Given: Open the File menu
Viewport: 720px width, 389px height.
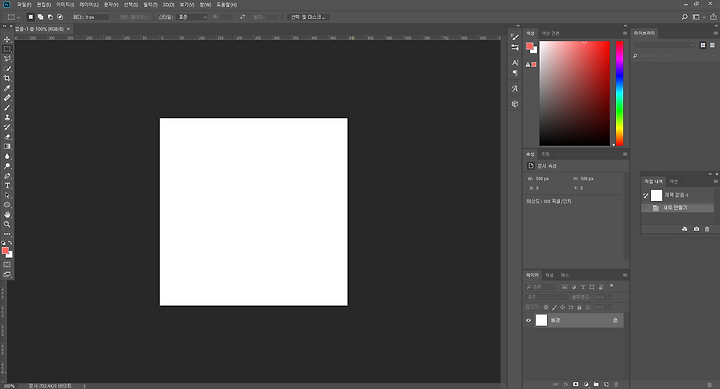Looking at the screenshot, I should [x=24, y=5].
